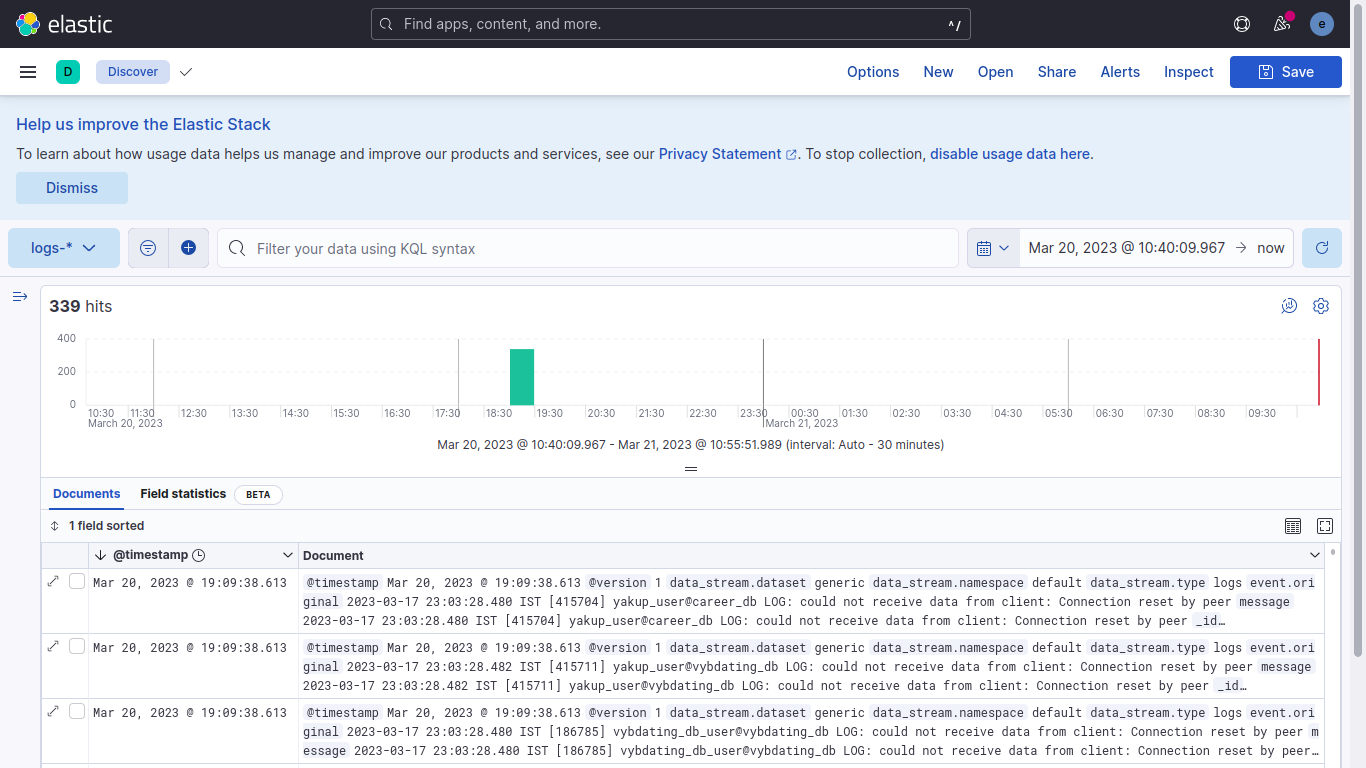
Task: Click the checkmark beside Discover
Action: [186, 72]
